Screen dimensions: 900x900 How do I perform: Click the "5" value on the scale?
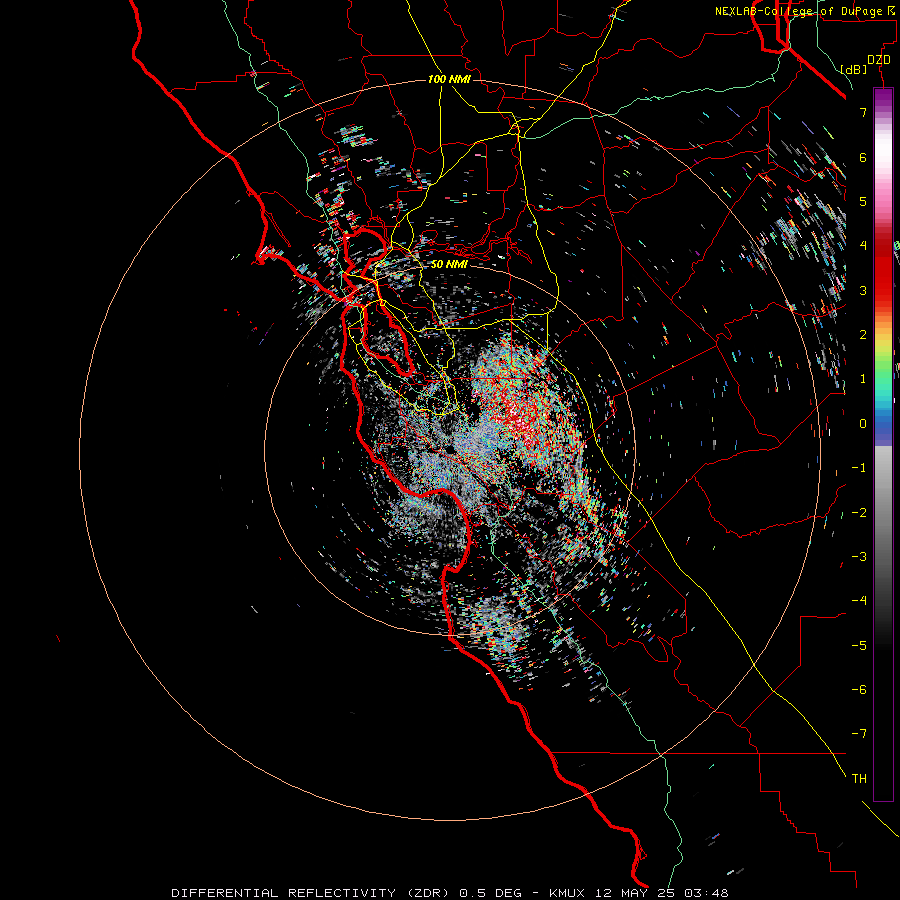pyautogui.click(x=863, y=201)
